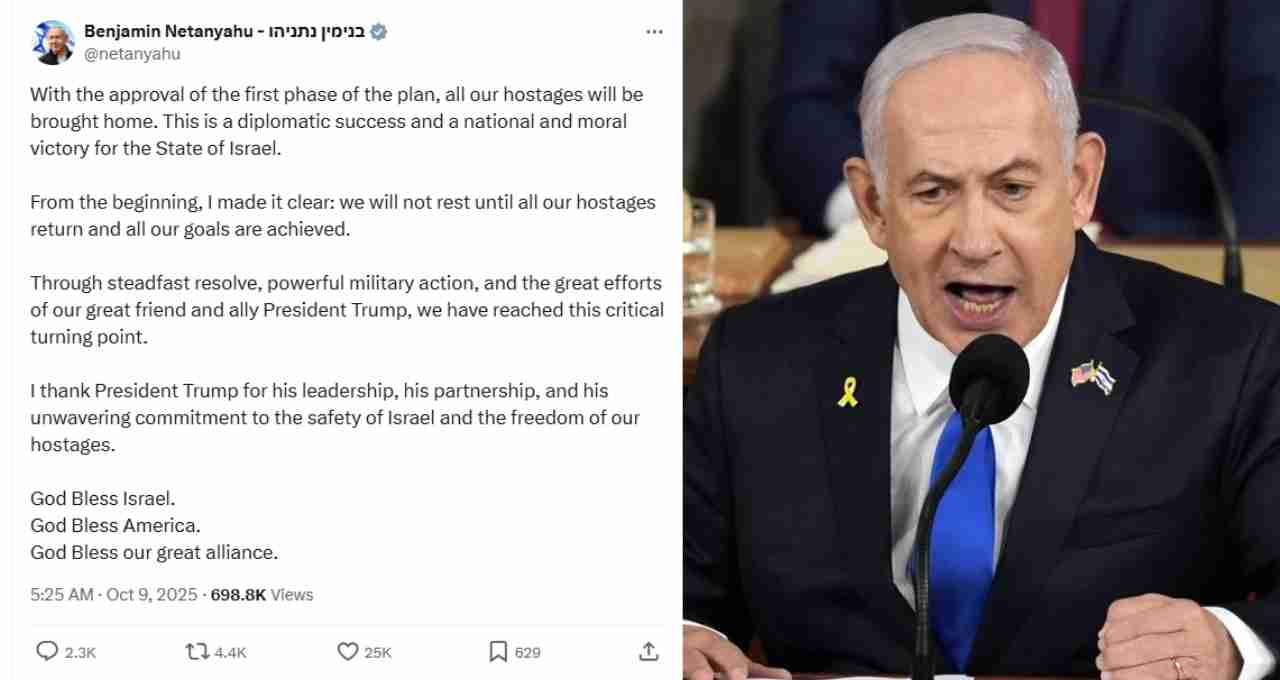The image size is (1280, 680).
Task: Click the retweet icon
Action: point(196,651)
